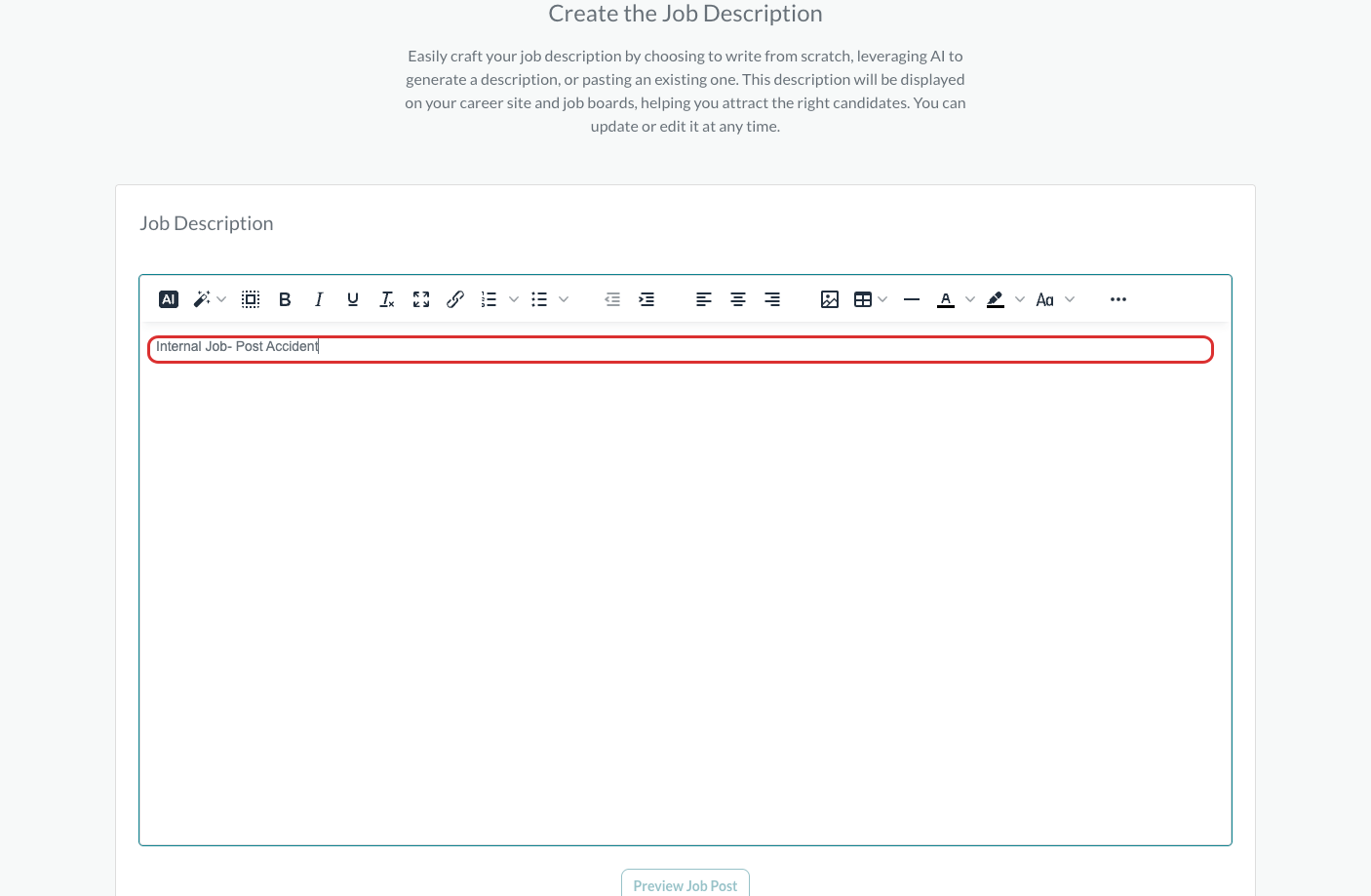Apply the text color
1371x896 pixels.
(x=946, y=299)
